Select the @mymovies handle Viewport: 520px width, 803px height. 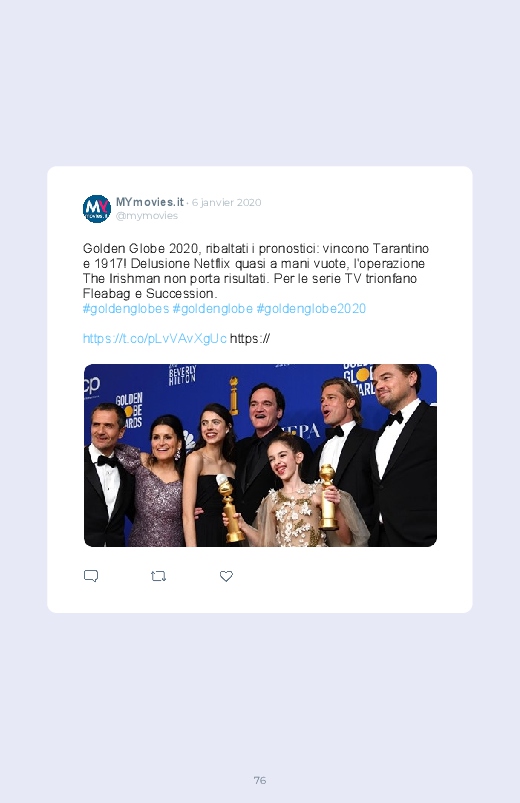tap(147, 216)
